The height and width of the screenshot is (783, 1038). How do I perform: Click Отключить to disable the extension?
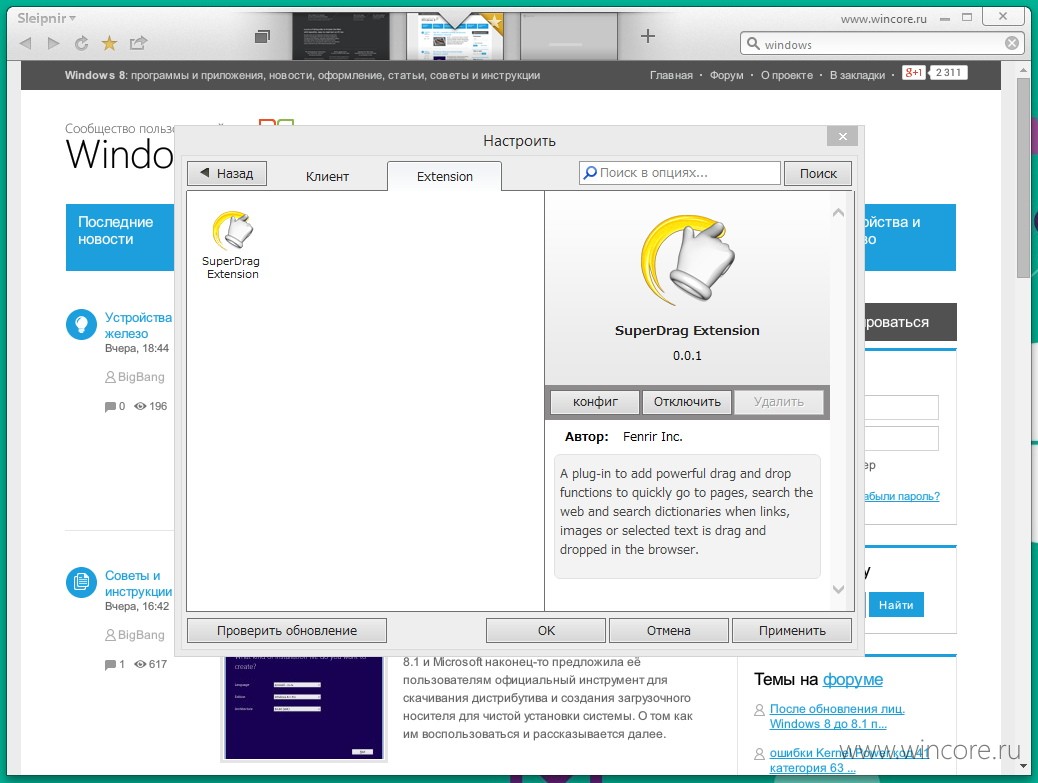[687, 402]
